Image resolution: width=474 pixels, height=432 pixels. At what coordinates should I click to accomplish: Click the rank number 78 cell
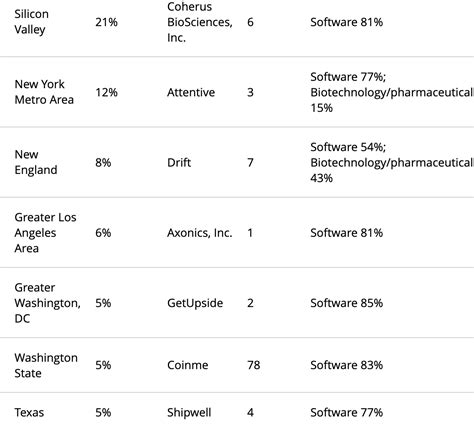pyautogui.click(x=254, y=365)
